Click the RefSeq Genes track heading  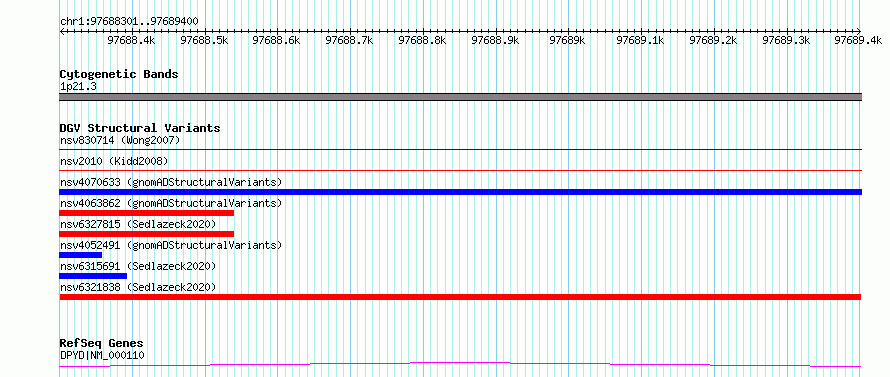[x=102, y=344]
